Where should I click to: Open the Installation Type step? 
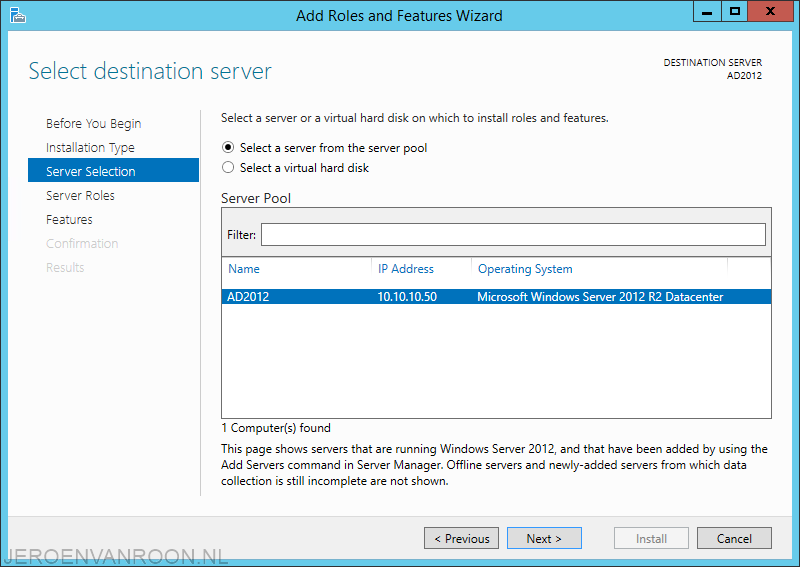[90, 147]
